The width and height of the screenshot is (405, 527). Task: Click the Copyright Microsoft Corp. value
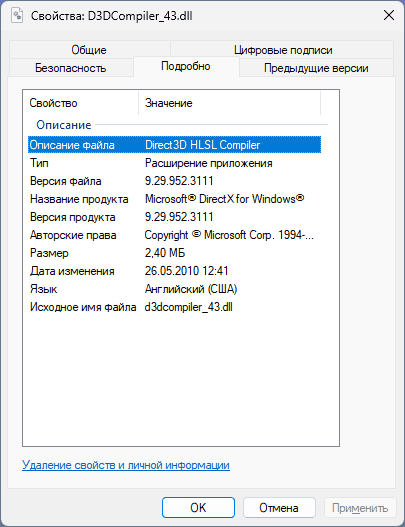[229, 235]
